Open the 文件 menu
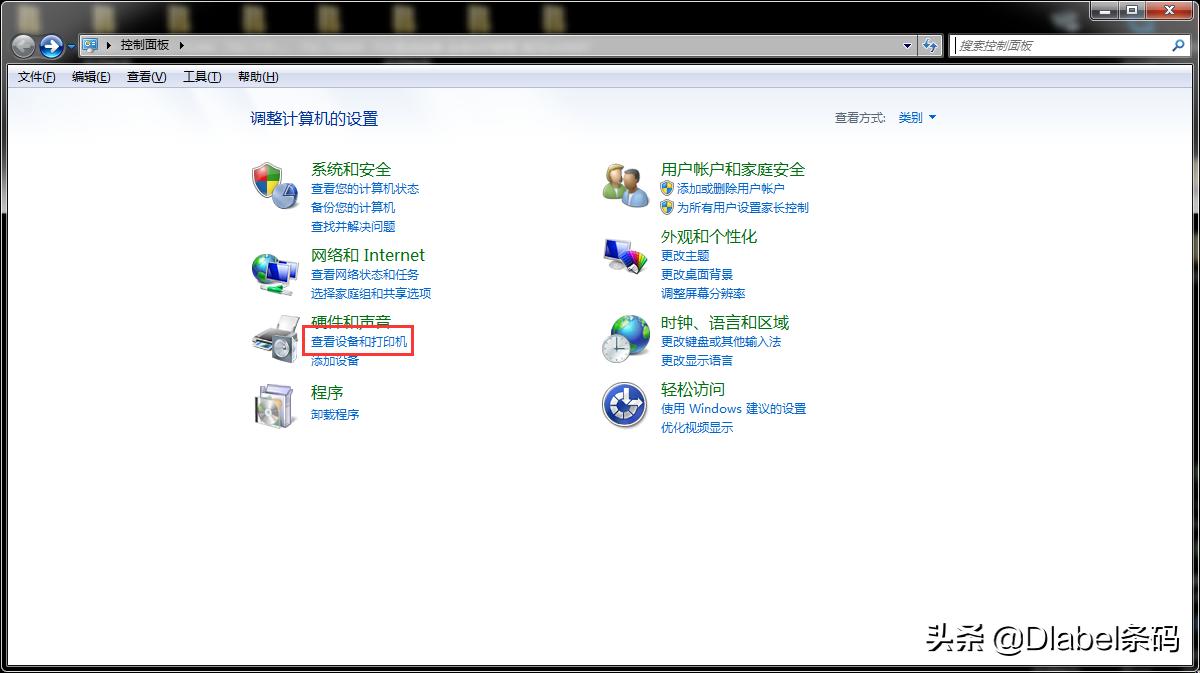 tap(34, 76)
